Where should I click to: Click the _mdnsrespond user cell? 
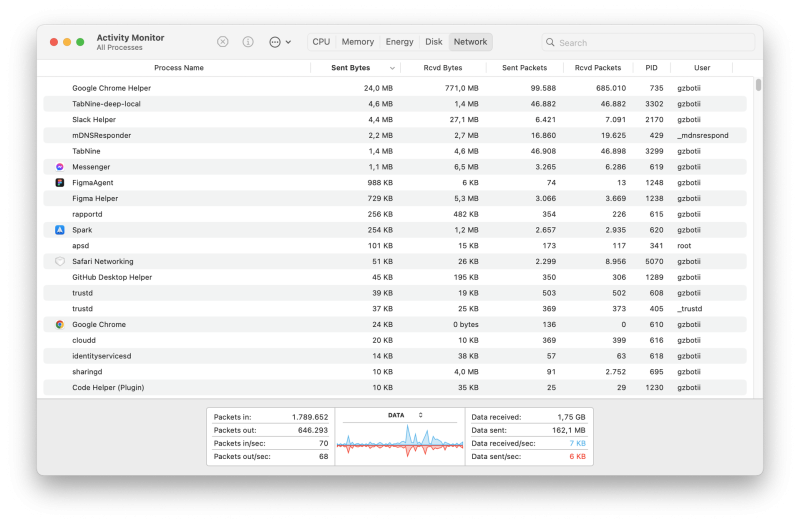pyautogui.click(x=703, y=136)
